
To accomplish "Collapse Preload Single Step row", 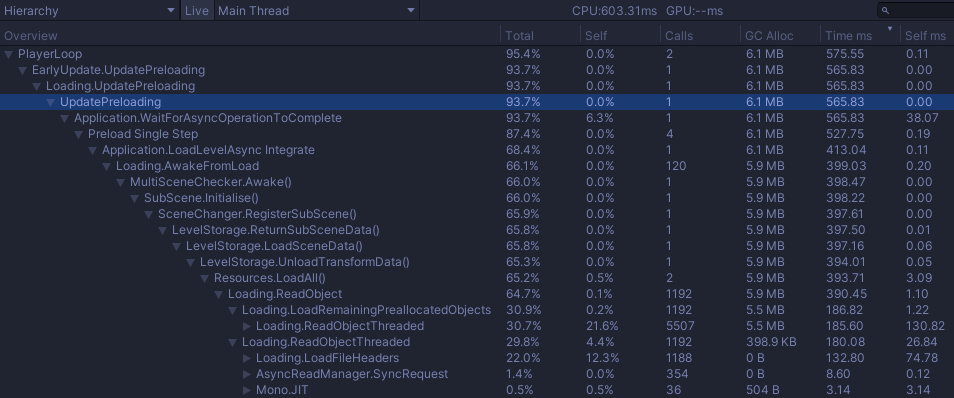I will [78, 134].
